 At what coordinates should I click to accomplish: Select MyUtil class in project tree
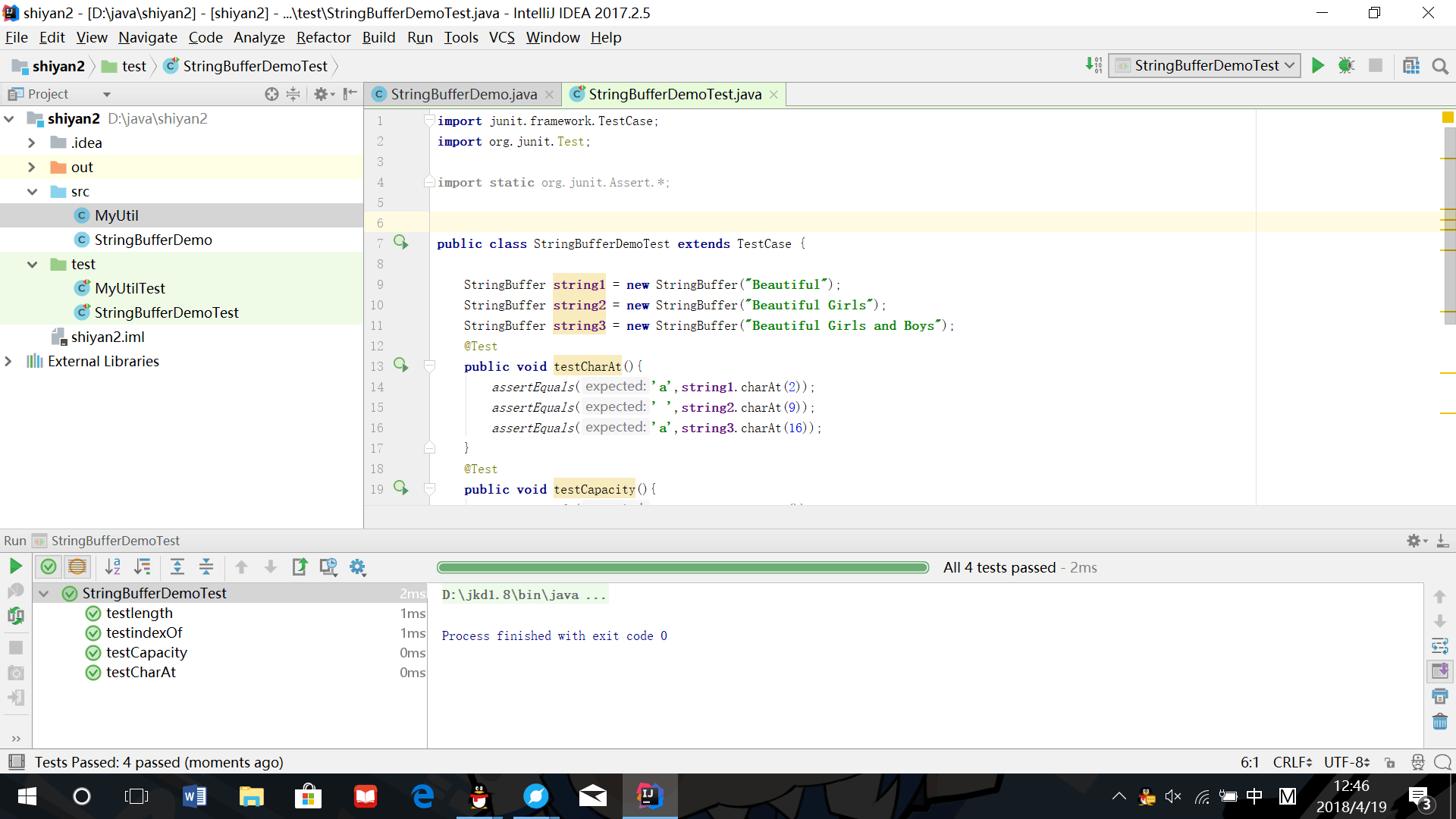(116, 216)
